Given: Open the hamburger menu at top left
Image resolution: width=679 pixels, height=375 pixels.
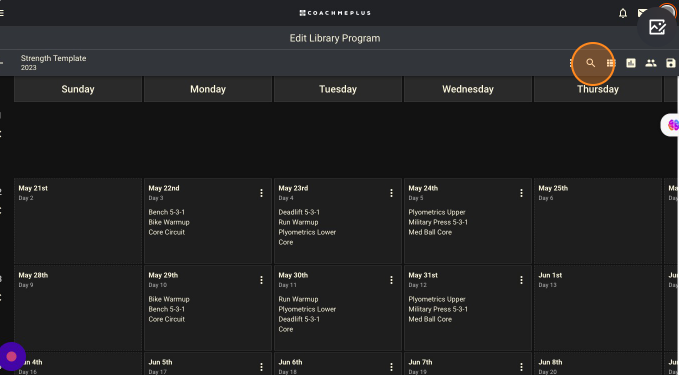Looking at the screenshot, I should coord(2,13).
